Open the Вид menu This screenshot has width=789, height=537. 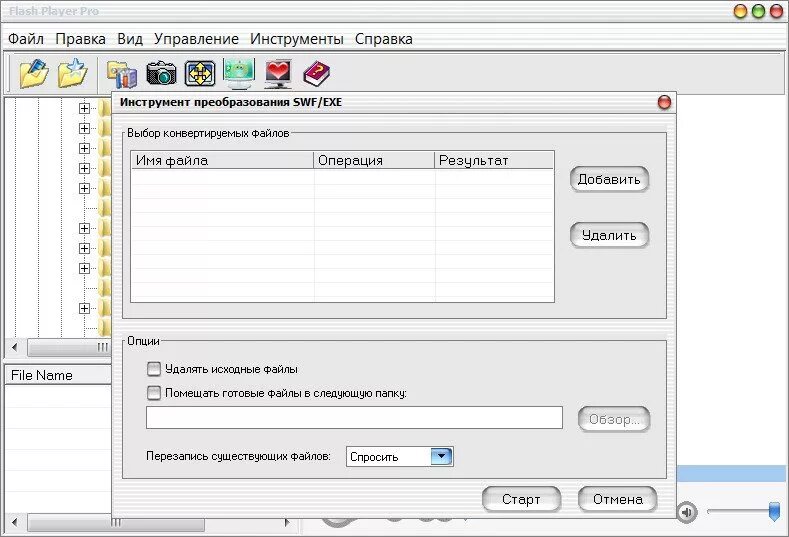tap(130, 39)
